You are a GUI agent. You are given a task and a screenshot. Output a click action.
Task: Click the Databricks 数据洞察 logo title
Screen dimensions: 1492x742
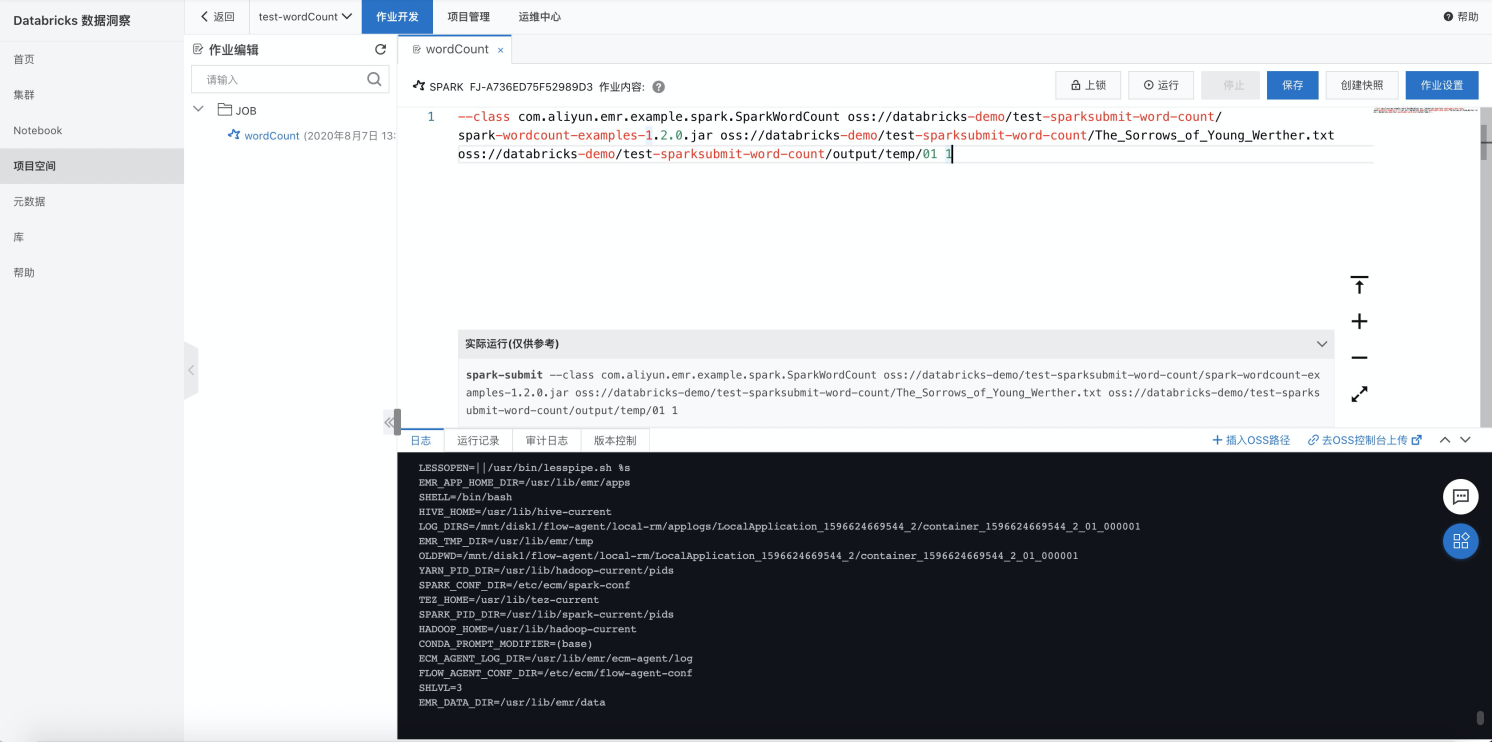72,20
